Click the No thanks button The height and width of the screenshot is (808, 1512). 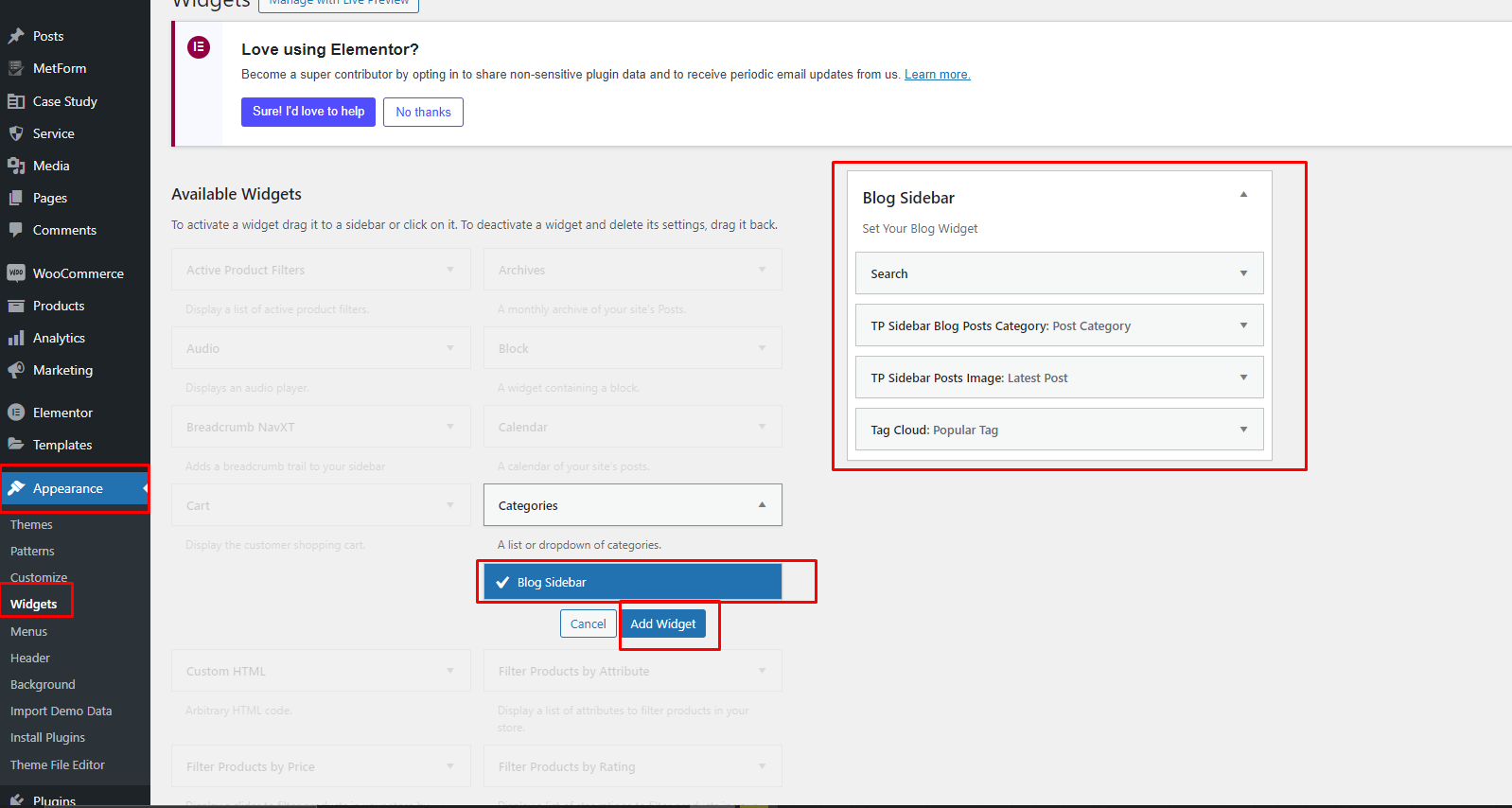423,112
